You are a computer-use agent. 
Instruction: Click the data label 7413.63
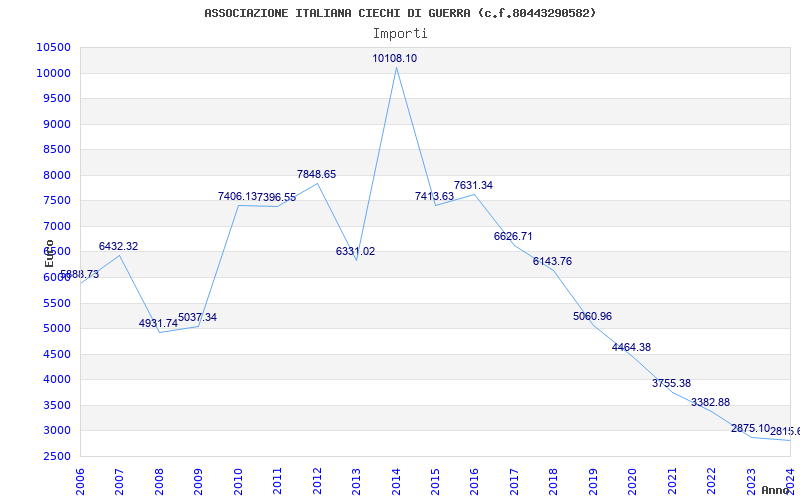[434, 196]
